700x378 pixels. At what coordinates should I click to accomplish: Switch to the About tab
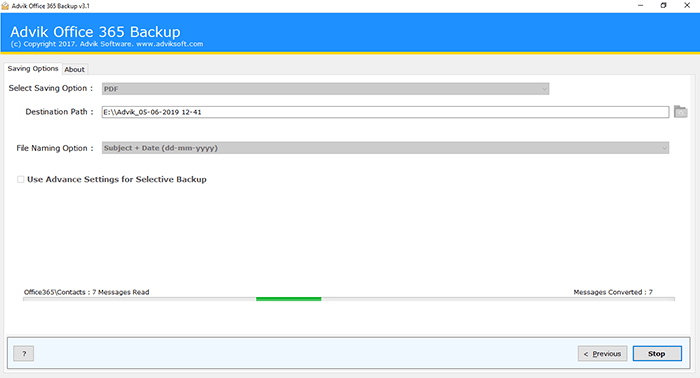(74, 69)
